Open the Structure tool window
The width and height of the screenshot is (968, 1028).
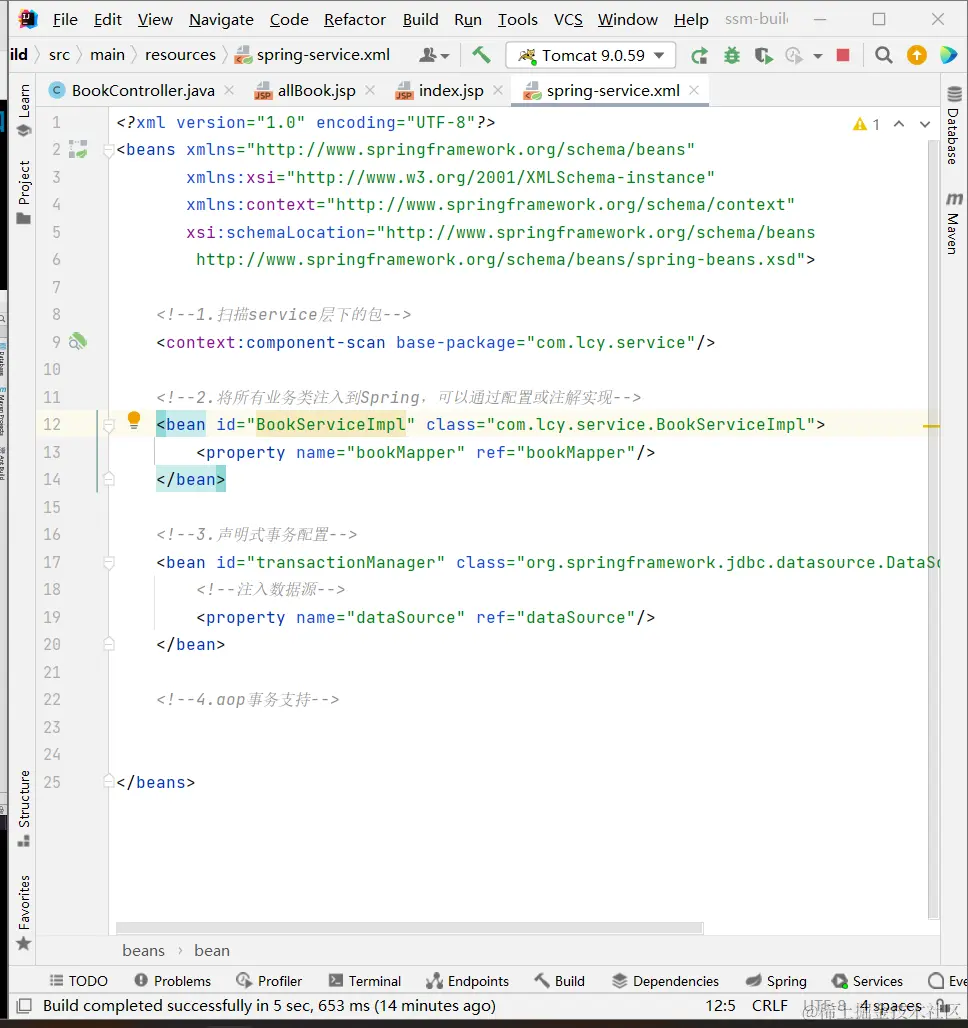(x=24, y=808)
